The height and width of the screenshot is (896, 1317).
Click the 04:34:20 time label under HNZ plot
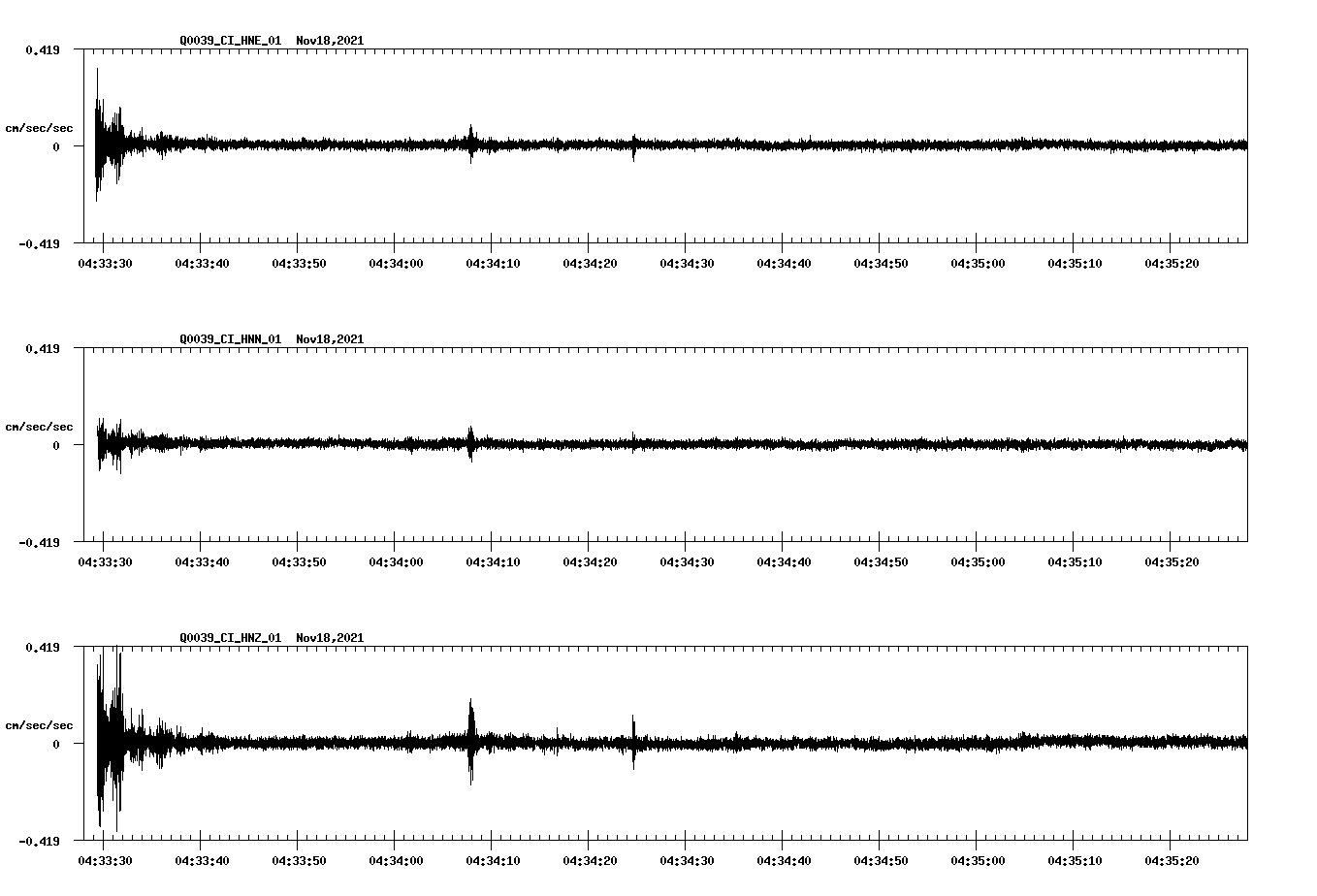click(x=590, y=861)
